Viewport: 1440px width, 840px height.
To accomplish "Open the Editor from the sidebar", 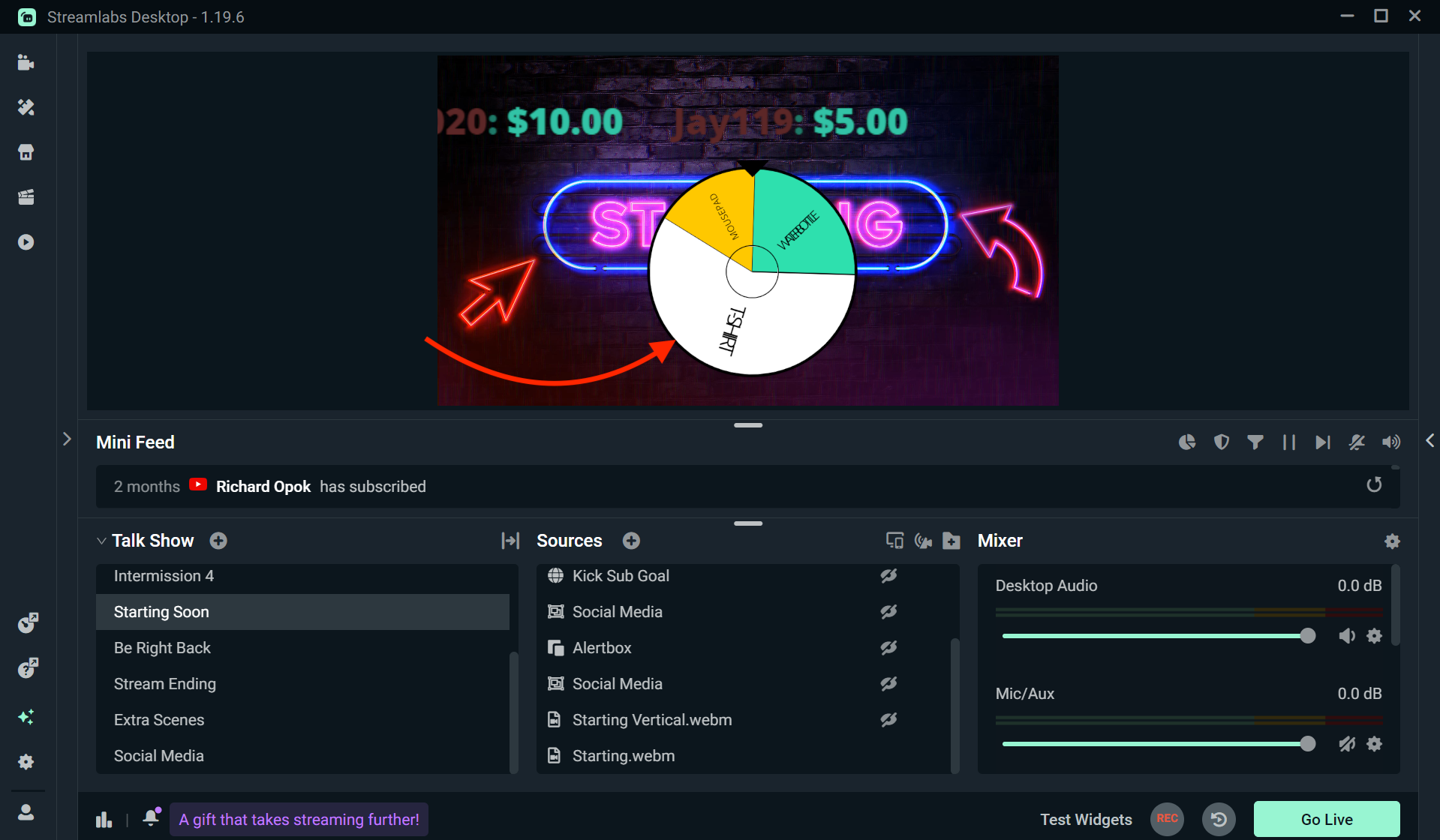I will pyautogui.click(x=26, y=63).
